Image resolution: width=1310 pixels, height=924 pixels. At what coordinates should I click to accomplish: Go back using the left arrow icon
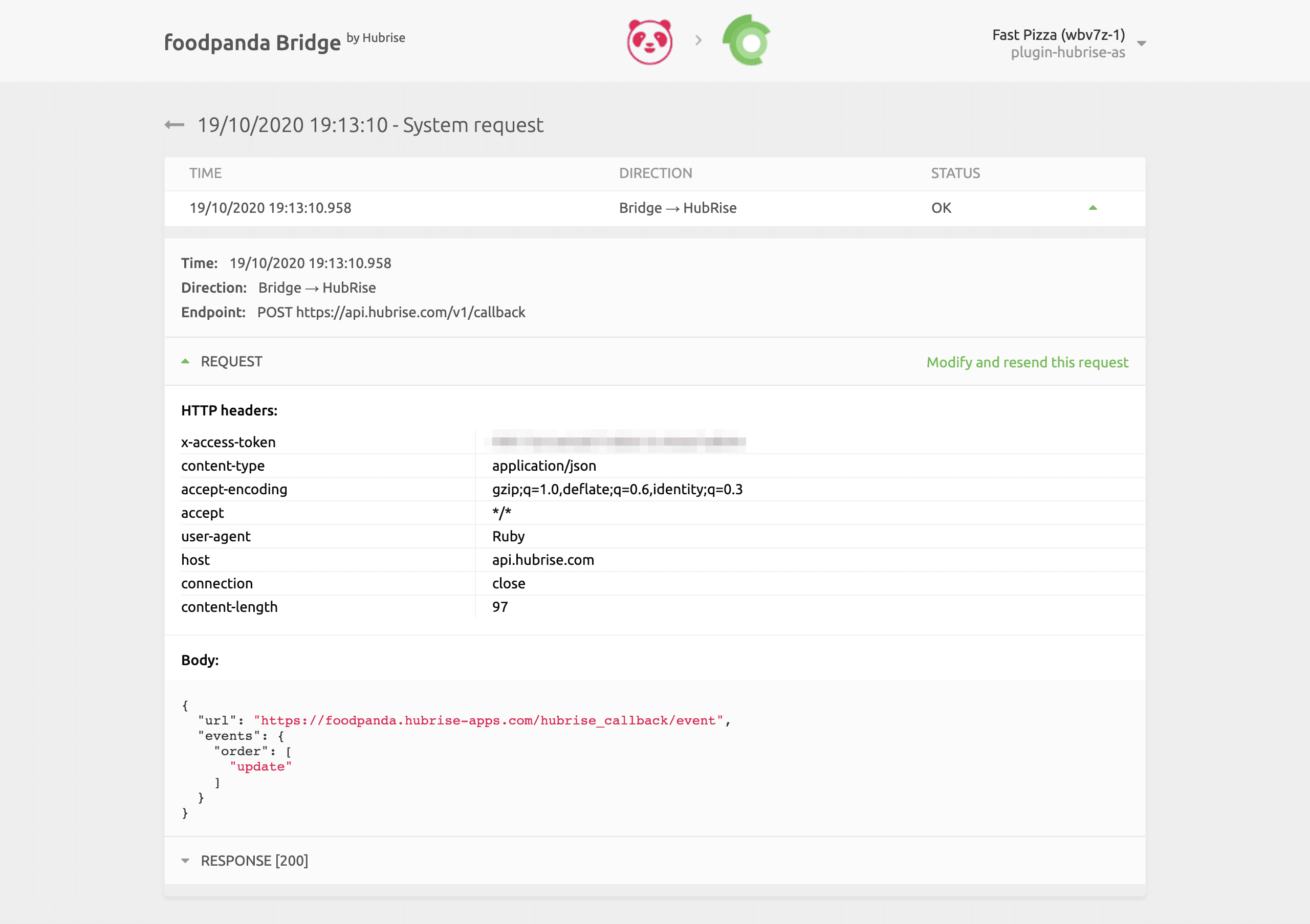[x=174, y=125]
